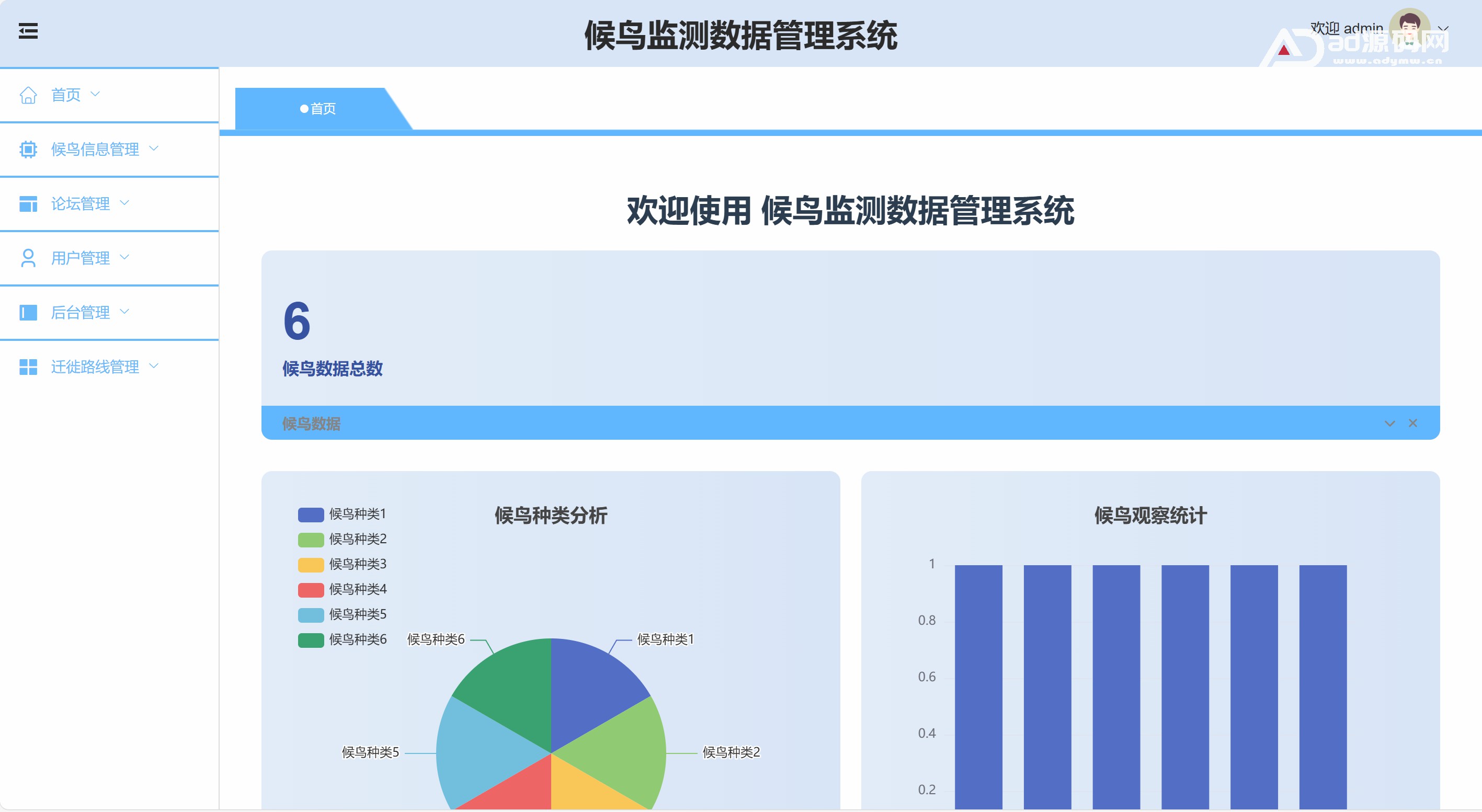Click the green 候鸟种类2 legend color swatch
Viewport: 1482px width, 812px height.
[311, 540]
